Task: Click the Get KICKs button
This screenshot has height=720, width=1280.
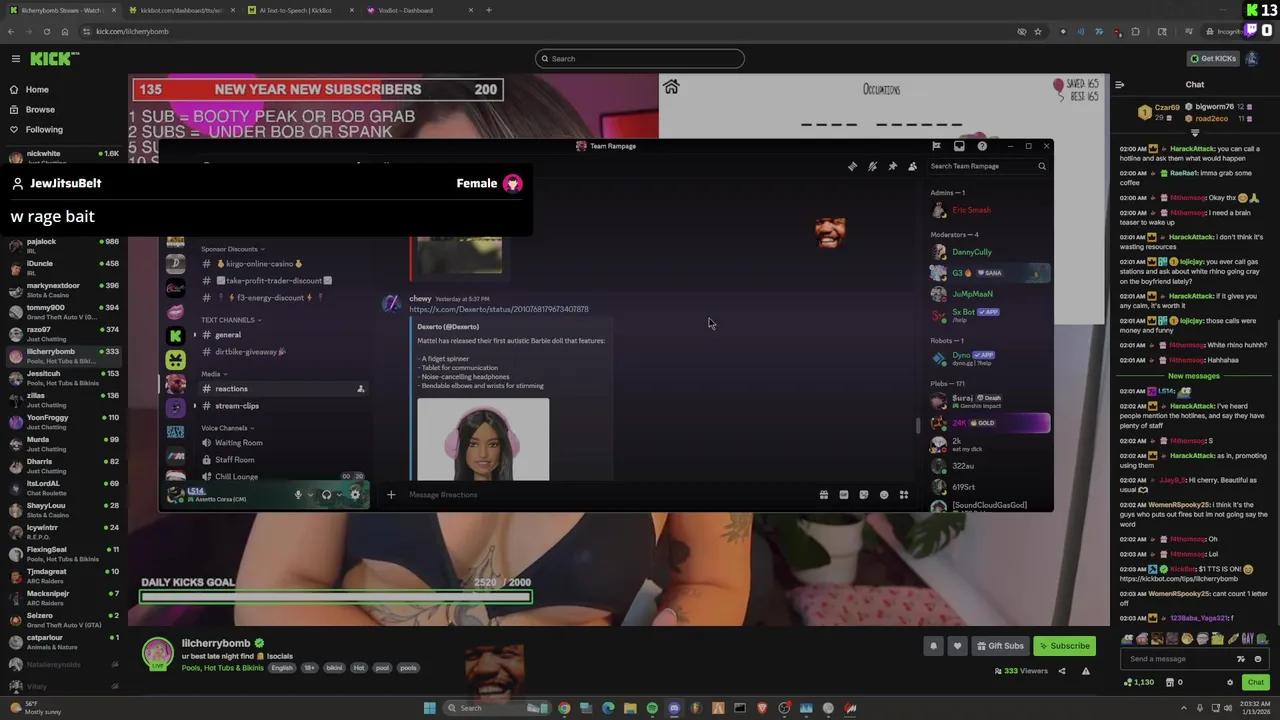Action: [x=1212, y=59]
